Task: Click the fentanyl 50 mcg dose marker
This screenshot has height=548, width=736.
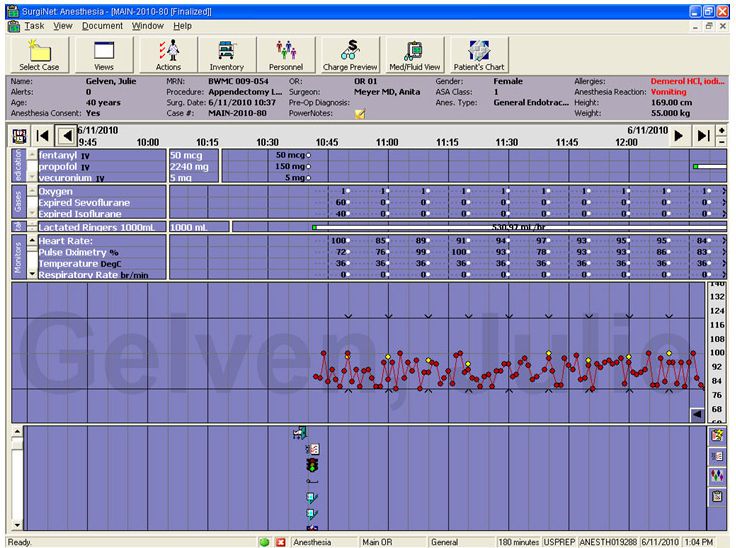Action: pos(308,155)
